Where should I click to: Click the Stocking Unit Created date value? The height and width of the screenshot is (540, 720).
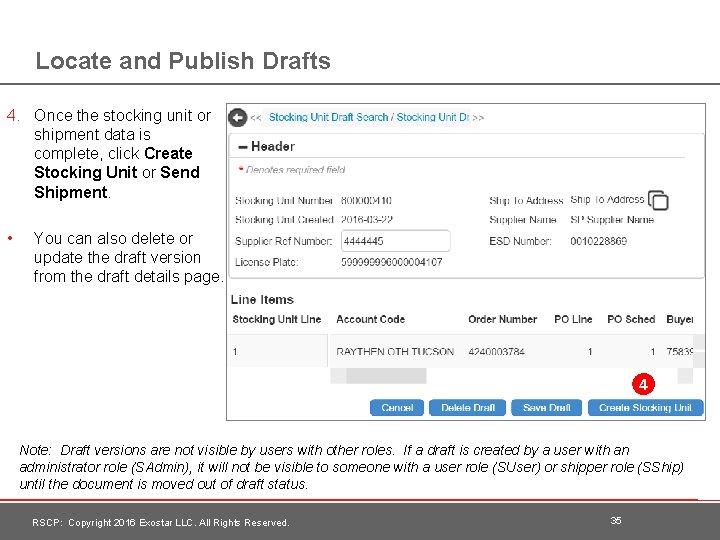point(366,220)
